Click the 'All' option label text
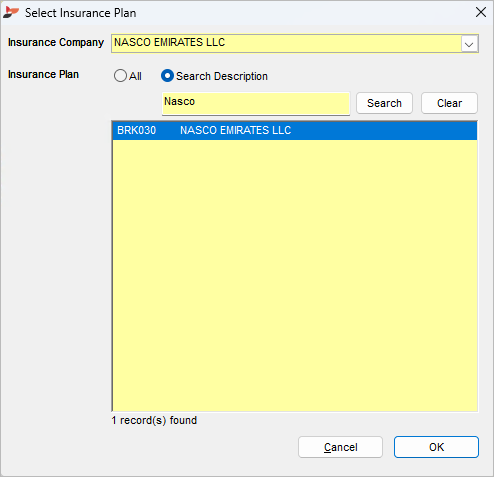 click(x=135, y=76)
